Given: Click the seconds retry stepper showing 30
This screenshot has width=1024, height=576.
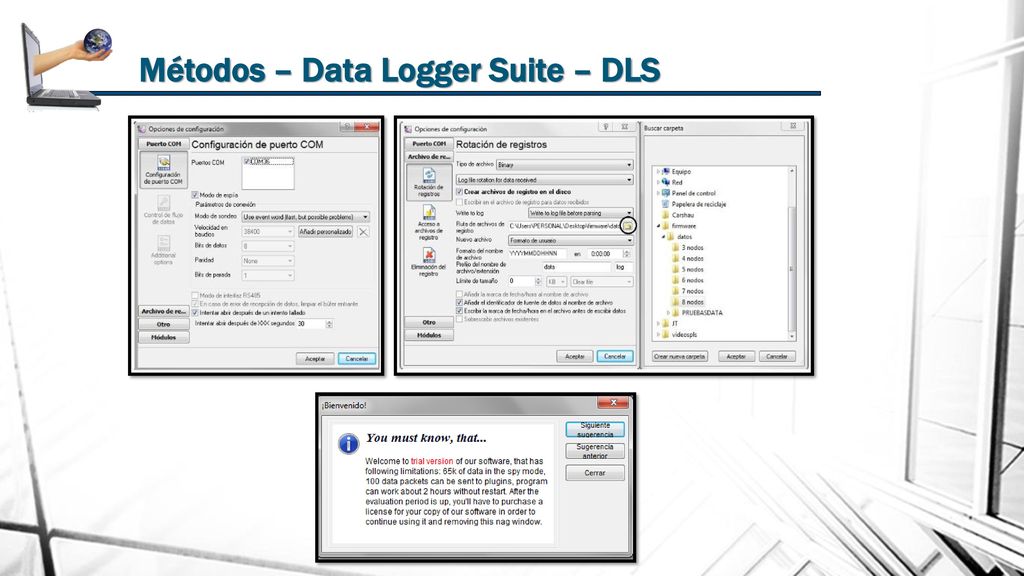Looking at the screenshot, I should click(x=329, y=324).
